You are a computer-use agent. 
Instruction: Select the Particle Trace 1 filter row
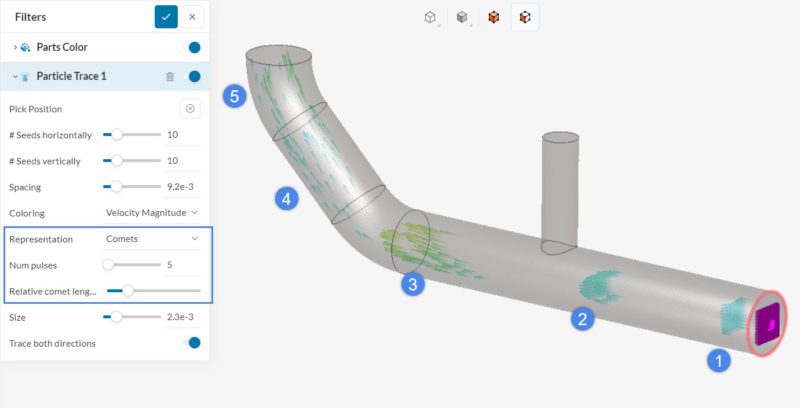(90, 76)
